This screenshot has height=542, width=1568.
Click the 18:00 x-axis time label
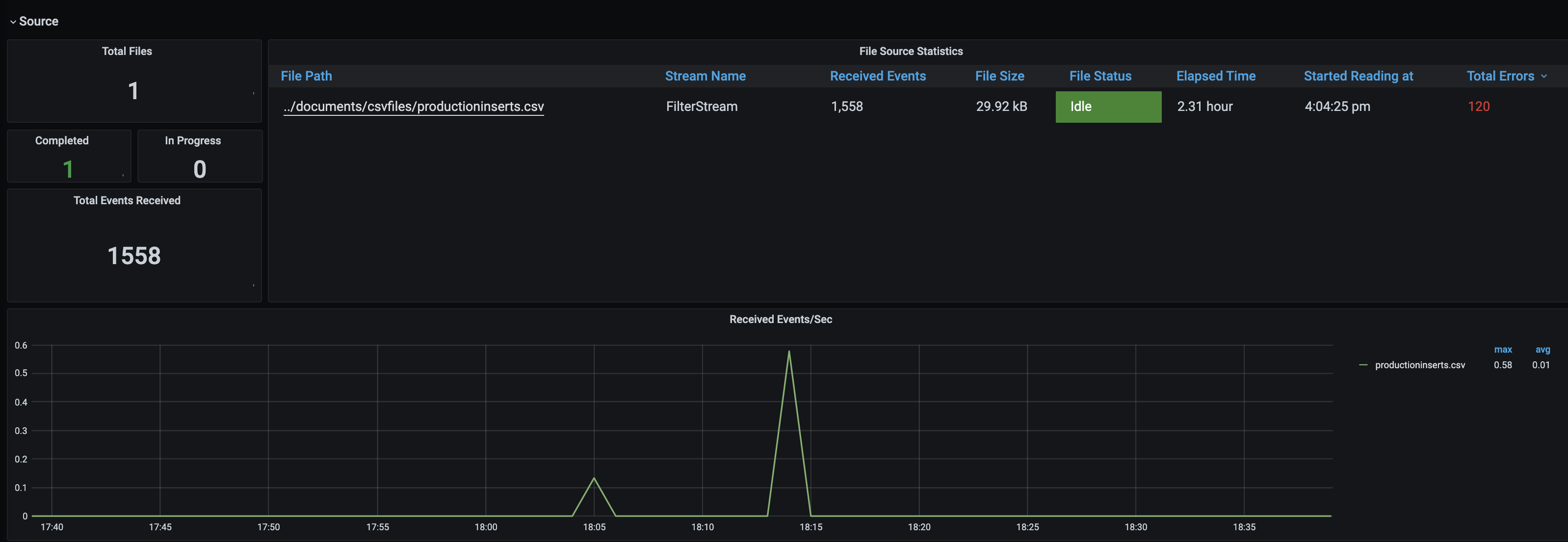click(486, 527)
